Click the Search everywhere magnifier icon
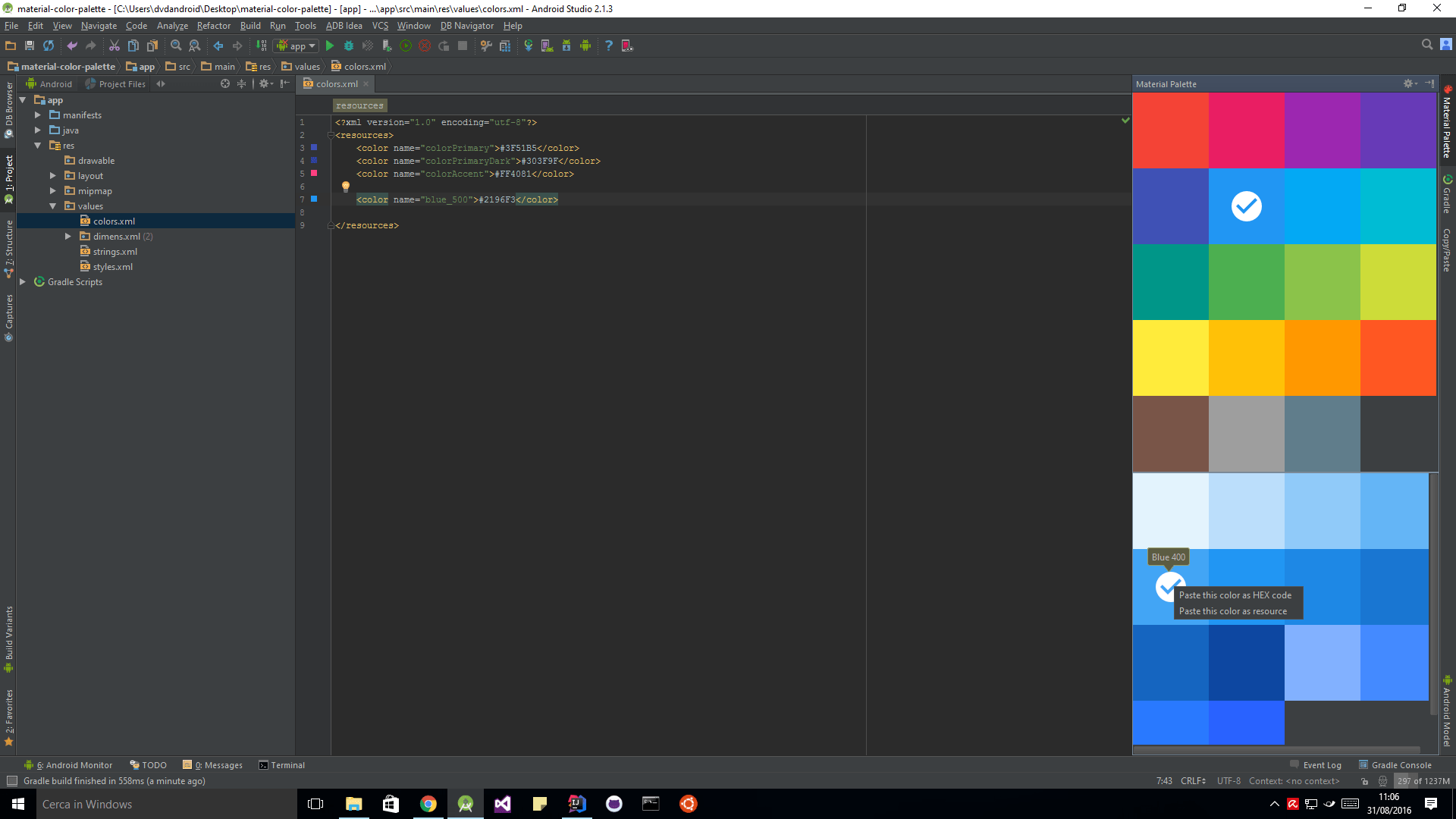 (x=1426, y=45)
